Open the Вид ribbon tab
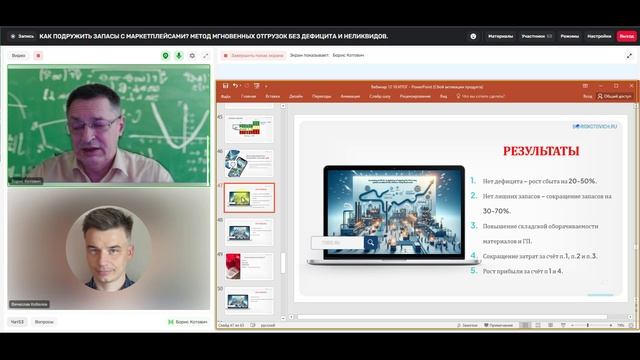The width and height of the screenshot is (640, 360). coord(444,96)
